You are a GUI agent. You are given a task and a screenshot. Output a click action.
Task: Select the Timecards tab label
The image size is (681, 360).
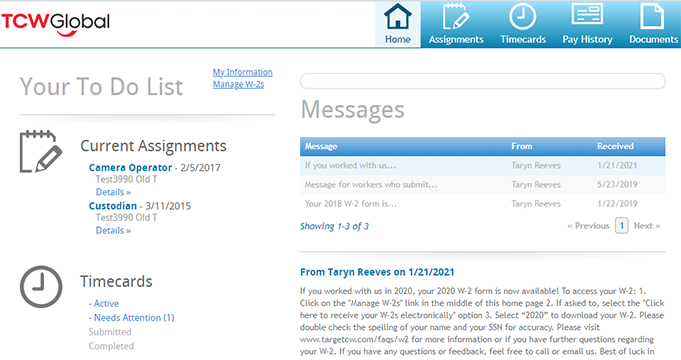click(523, 39)
